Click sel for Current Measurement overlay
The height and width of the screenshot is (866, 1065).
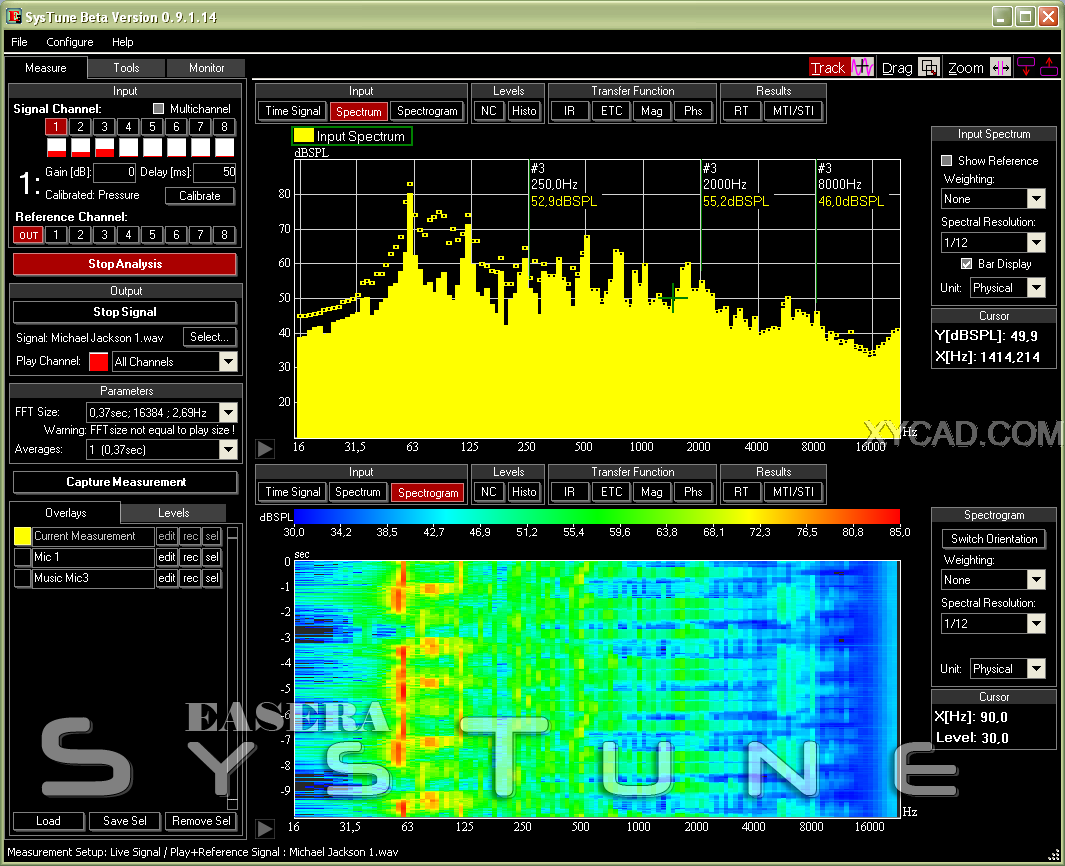pyautogui.click(x=212, y=536)
